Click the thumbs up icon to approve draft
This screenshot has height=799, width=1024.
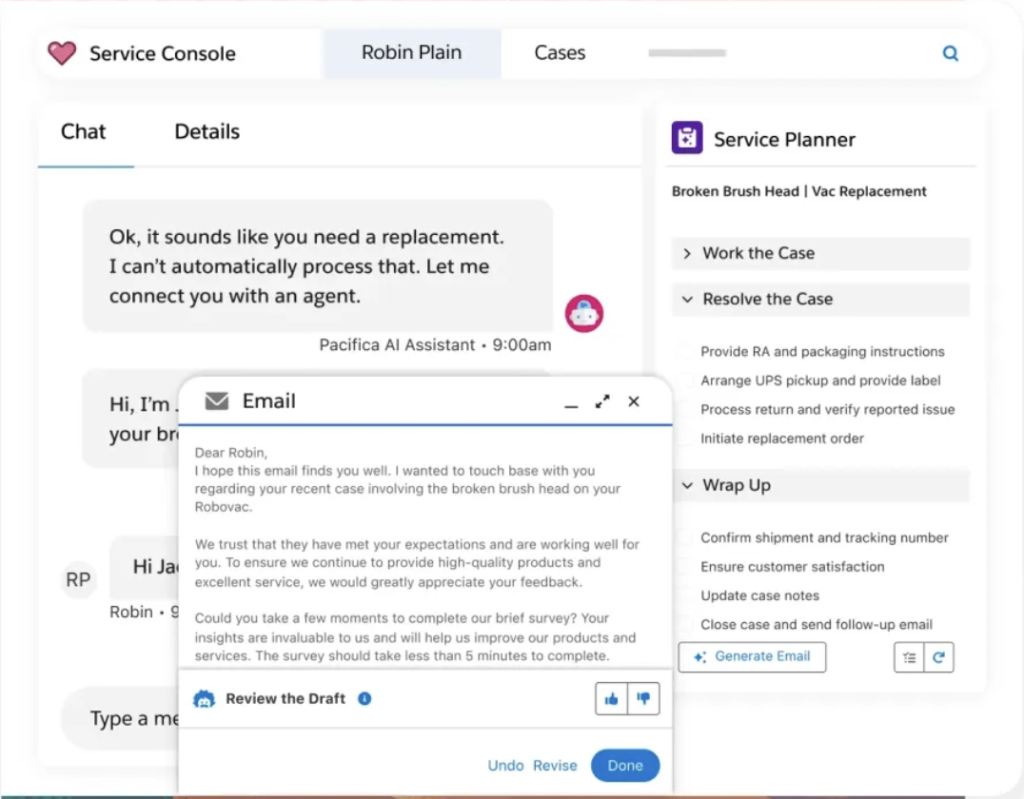[x=612, y=699]
